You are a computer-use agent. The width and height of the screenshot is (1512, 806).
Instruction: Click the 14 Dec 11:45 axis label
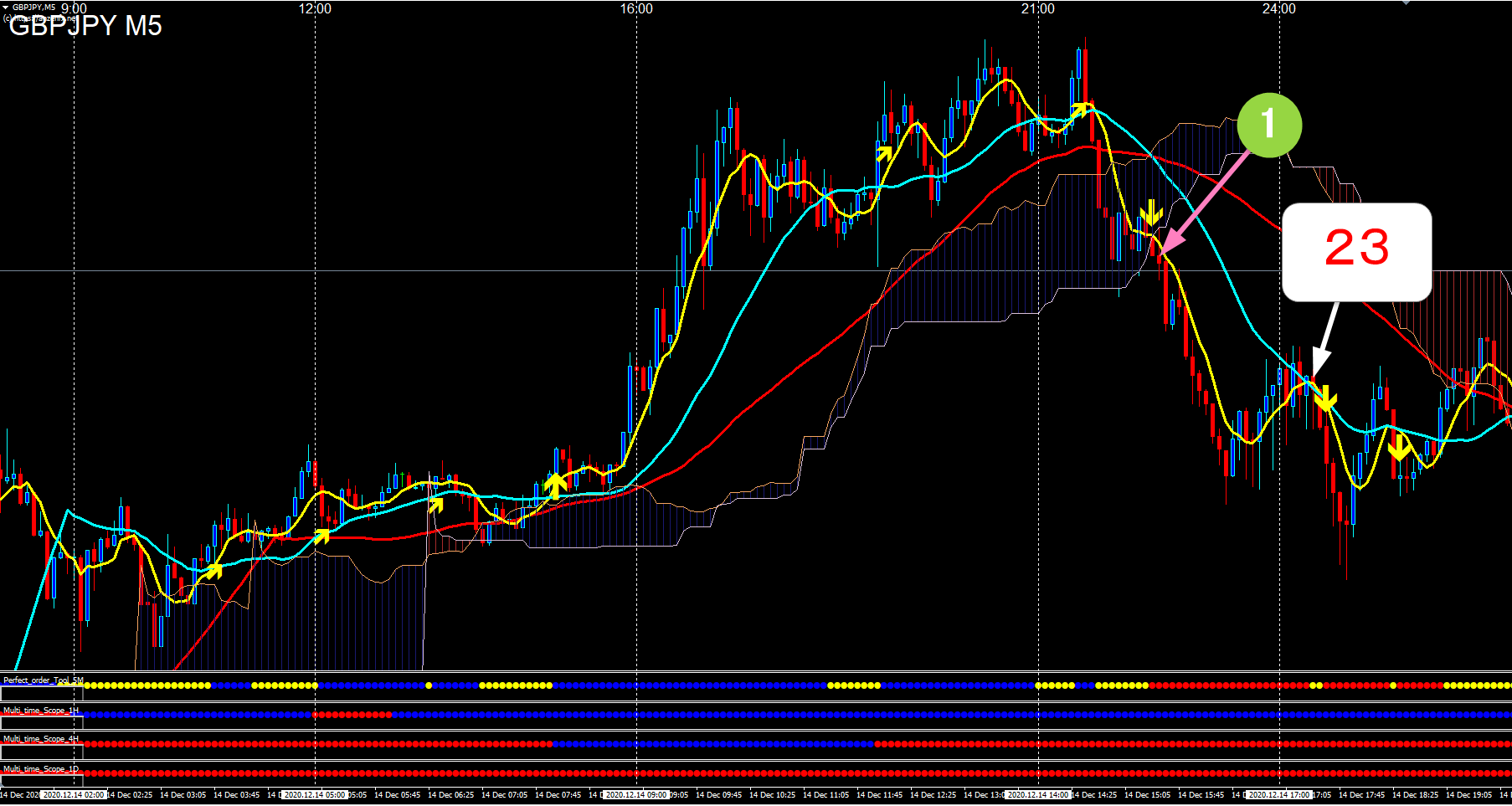click(x=880, y=795)
